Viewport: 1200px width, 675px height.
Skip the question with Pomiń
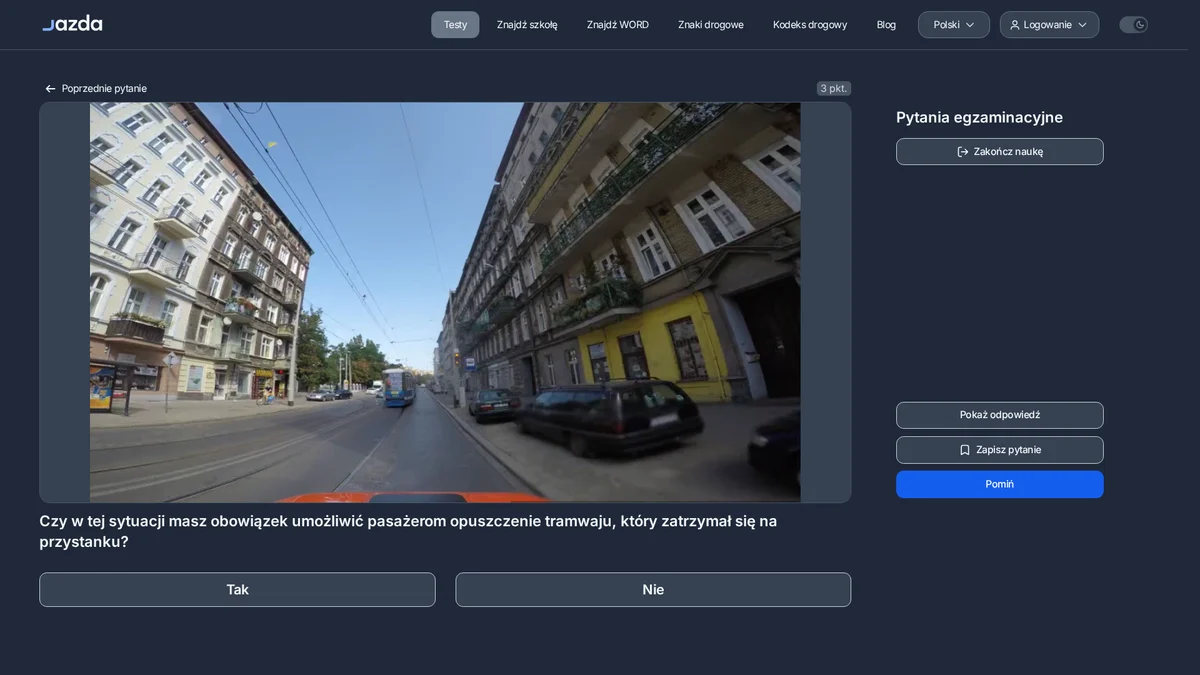[x=1000, y=484]
